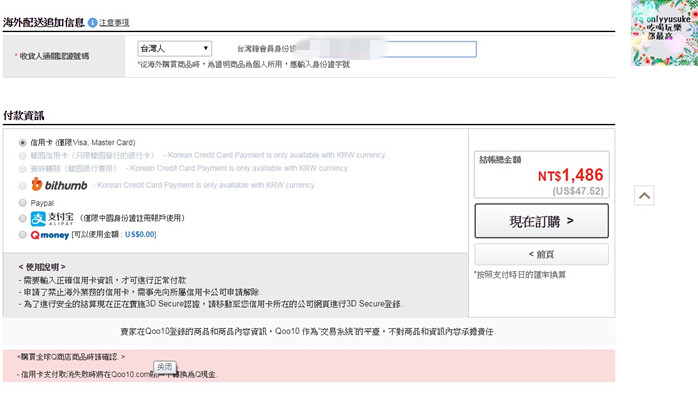Open the 台灣人 nationality dropdown
The width and height of the screenshot is (698, 404).
[174, 48]
